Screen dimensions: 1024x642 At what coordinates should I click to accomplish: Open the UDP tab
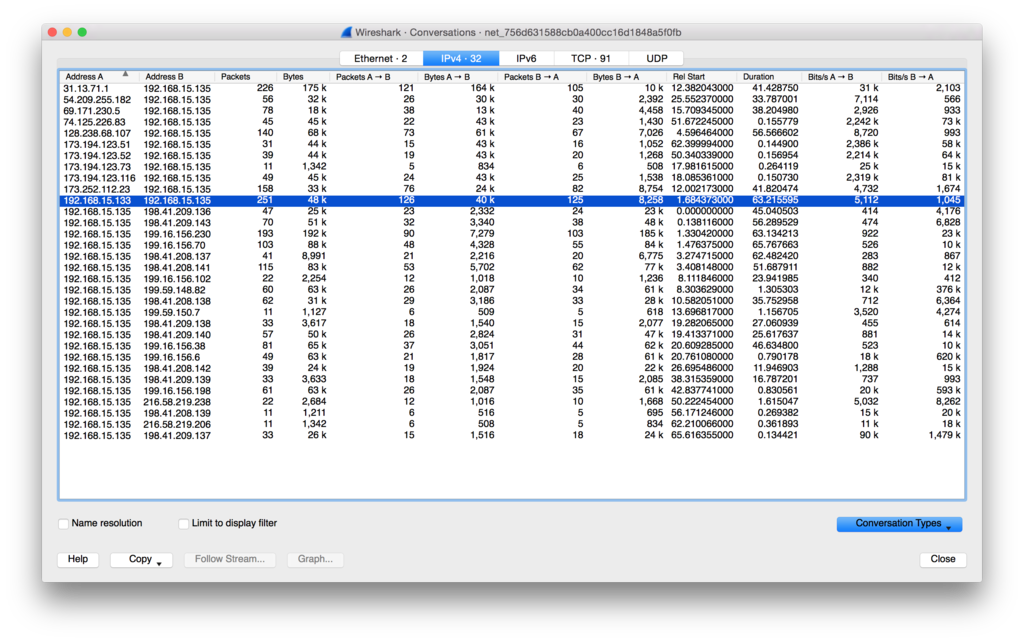tap(656, 58)
